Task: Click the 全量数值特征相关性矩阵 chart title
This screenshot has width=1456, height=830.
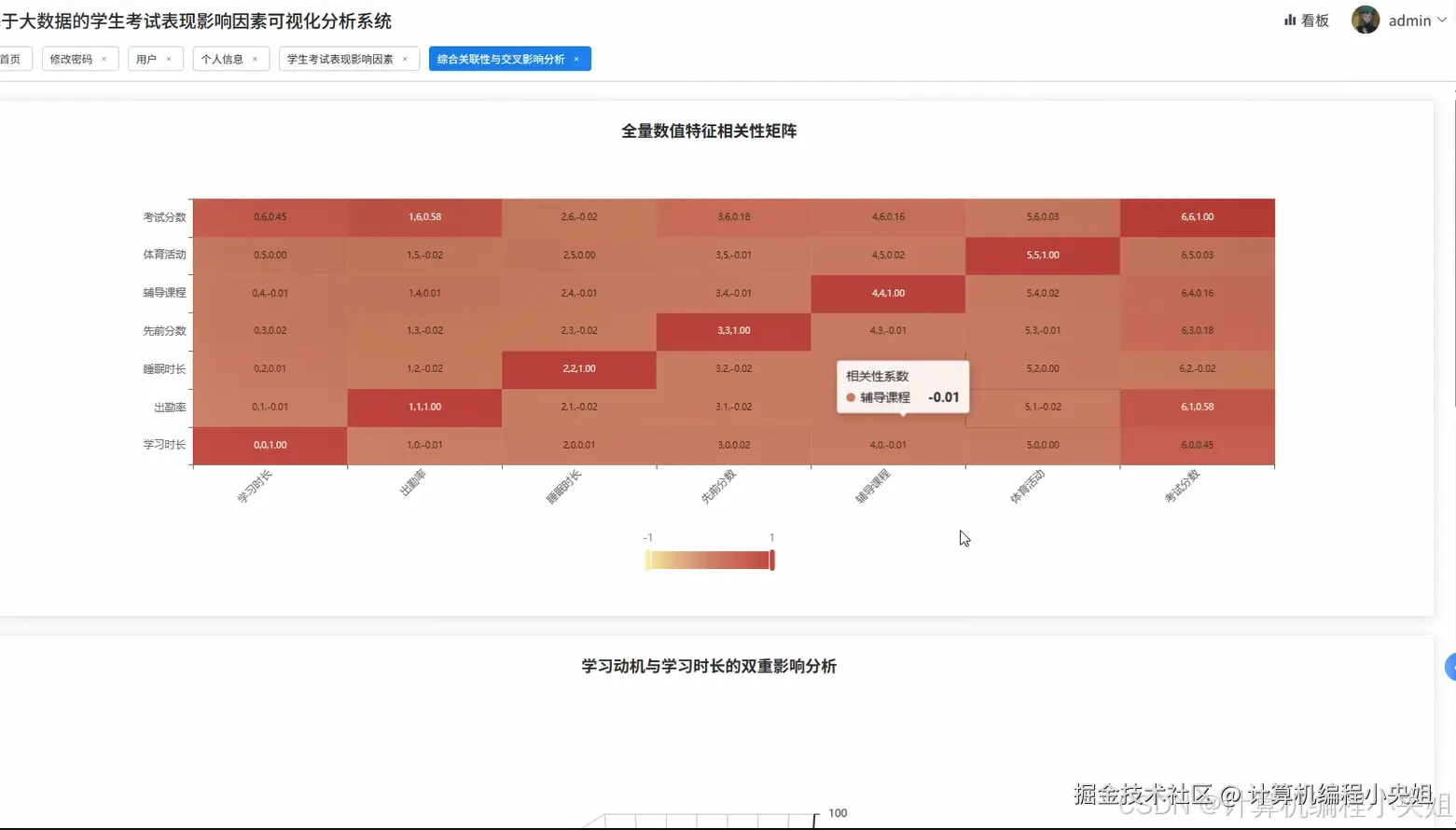Action: pyautogui.click(x=709, y=131)
